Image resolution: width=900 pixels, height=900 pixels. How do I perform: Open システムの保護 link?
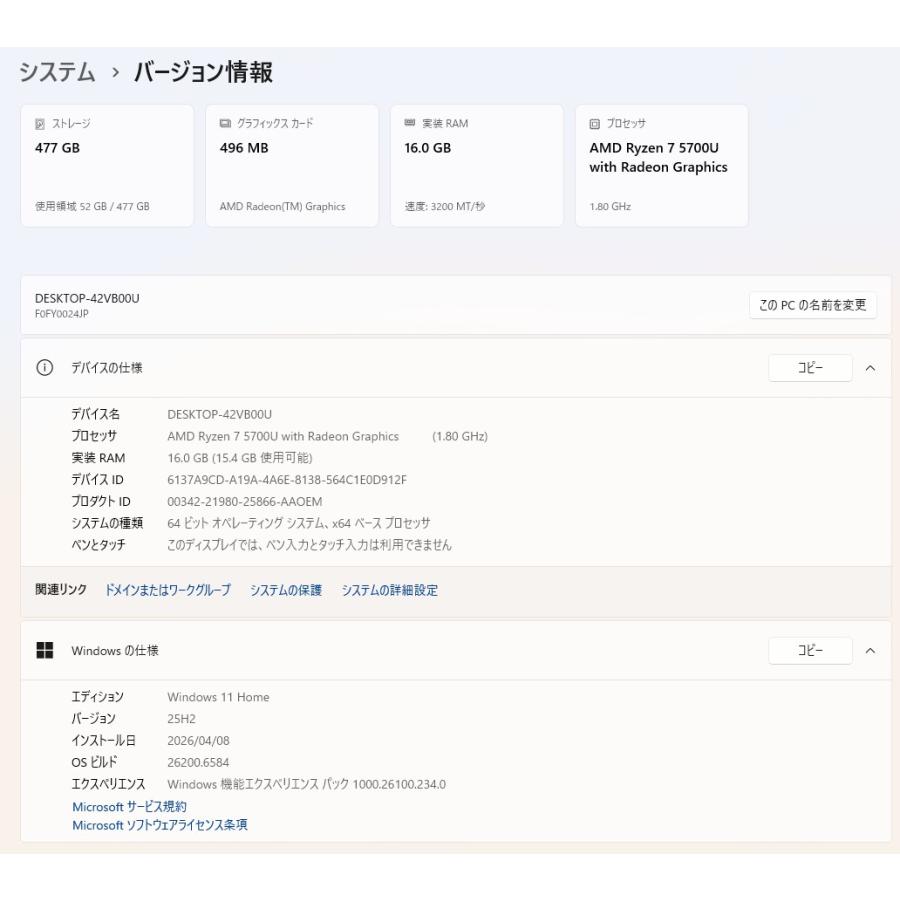(286, 590)
